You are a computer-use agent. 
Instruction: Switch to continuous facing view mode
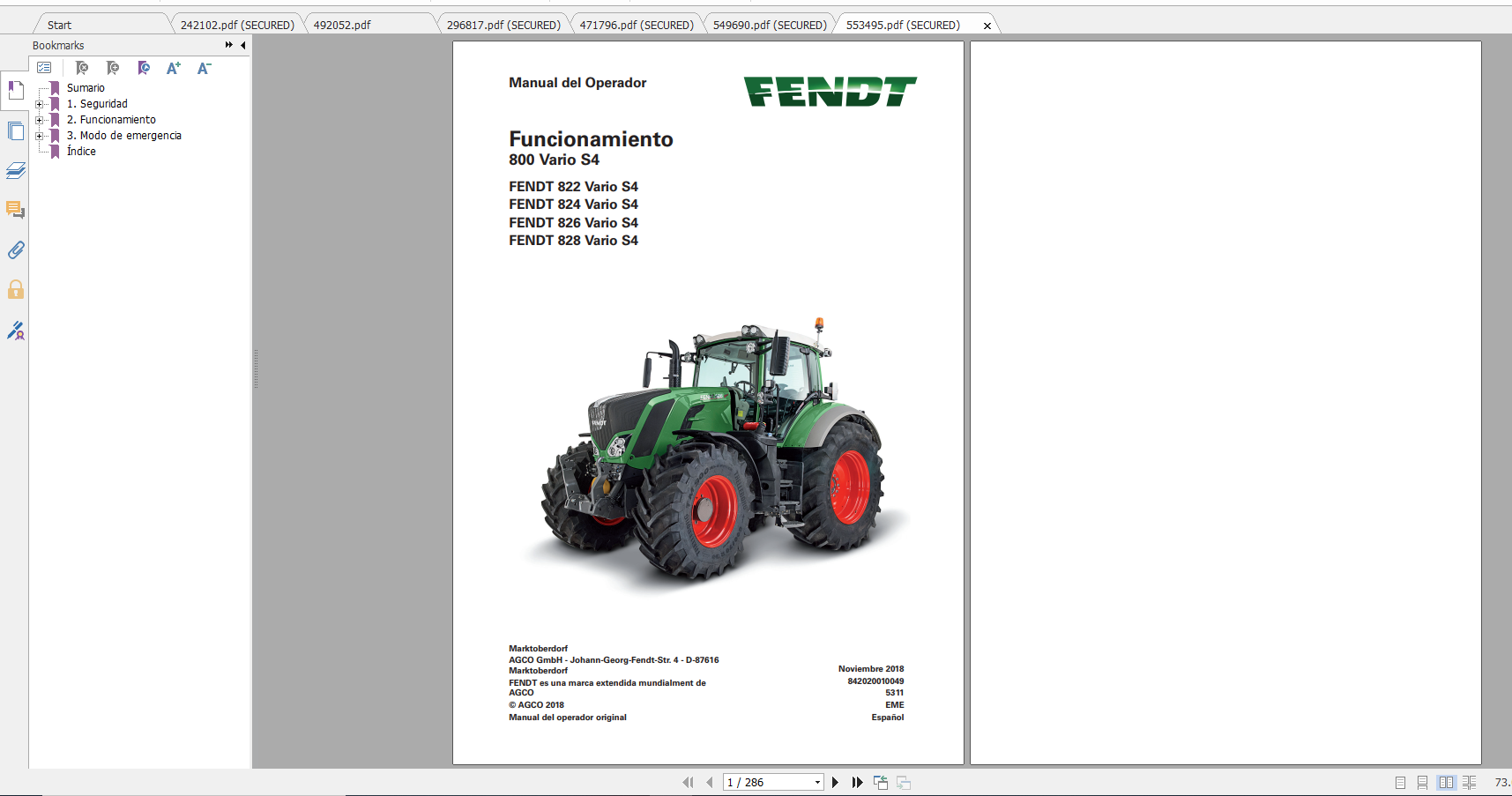[1469, 783]
